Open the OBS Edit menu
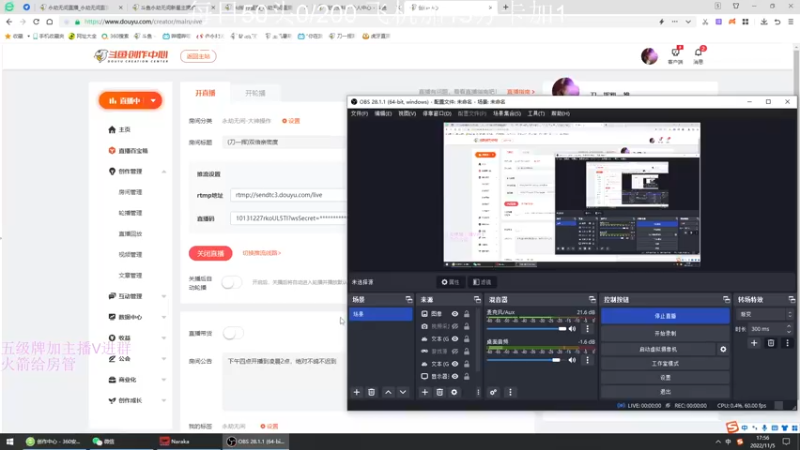The image size is (800, 450). 383,113
